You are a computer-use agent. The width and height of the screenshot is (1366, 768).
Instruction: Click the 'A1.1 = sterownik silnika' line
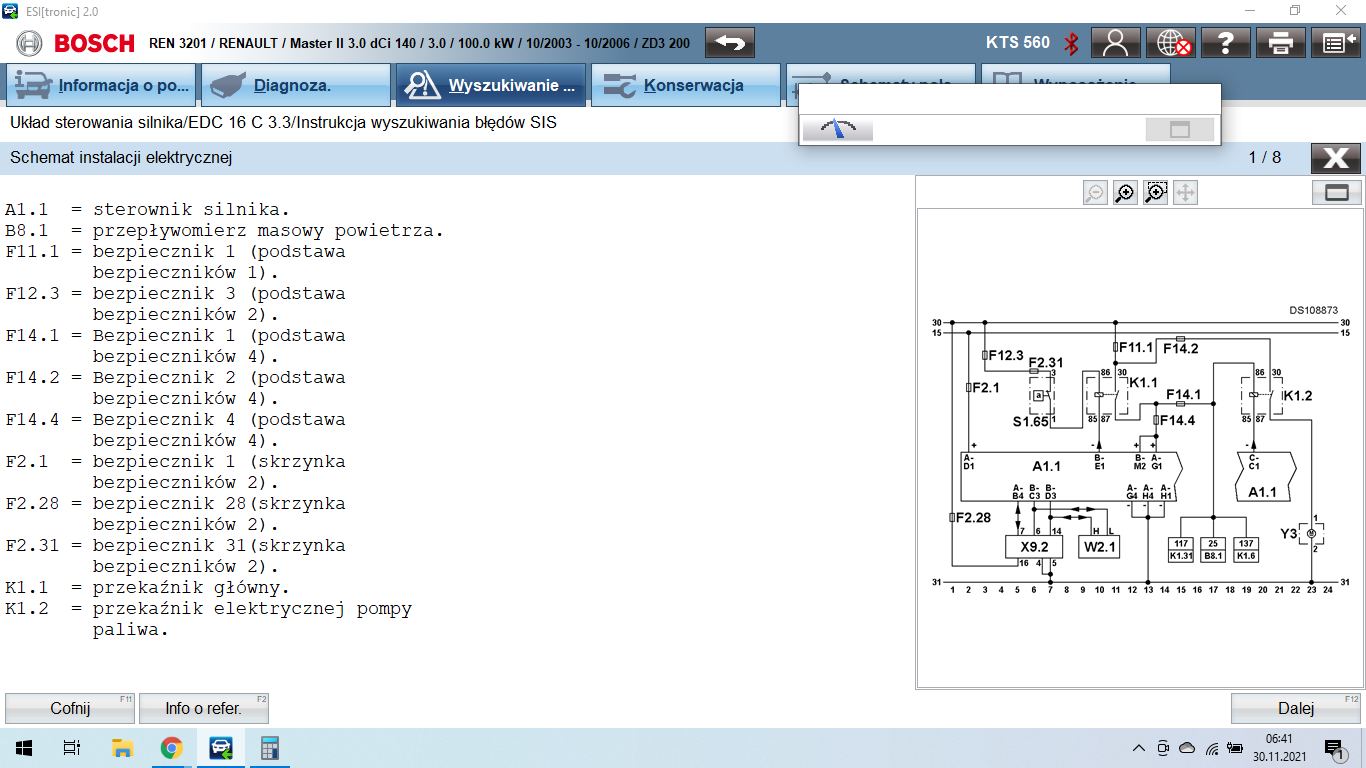(147, 210)
